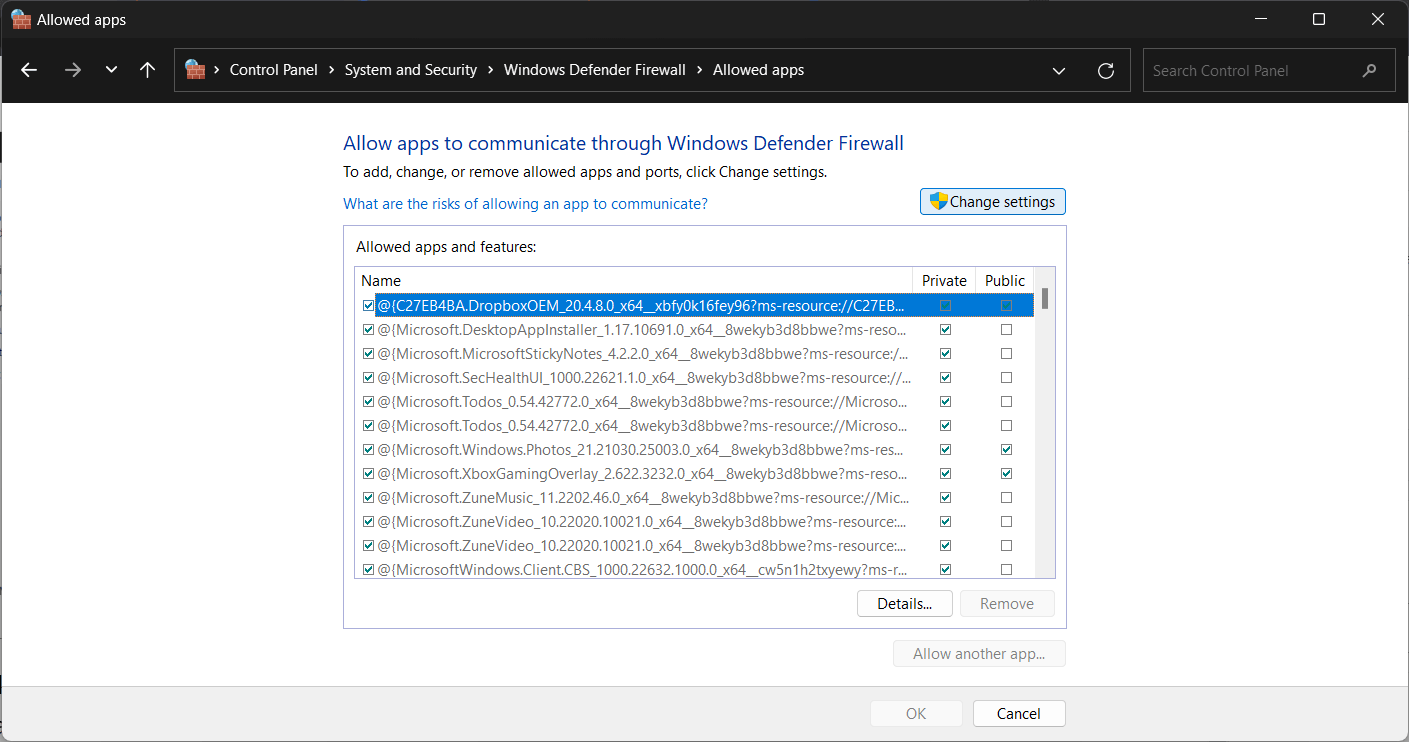Open recent locations dropdown arrow
This screenshot has height=742, width=1409.
(111, 70)
